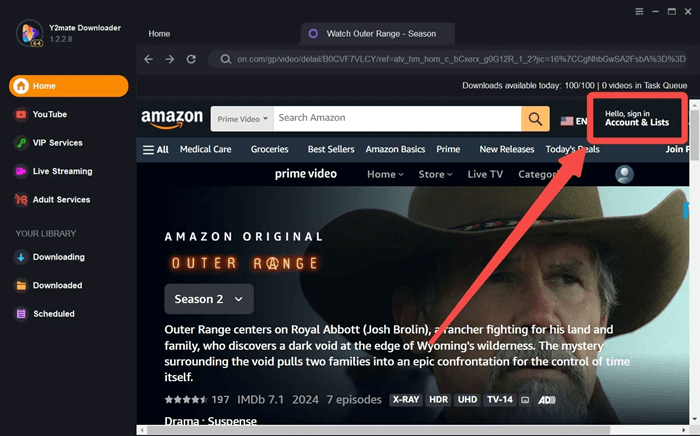Click the star rating for Outer Range
Screen dimensions: 700x436
click(x=186, y=399)
